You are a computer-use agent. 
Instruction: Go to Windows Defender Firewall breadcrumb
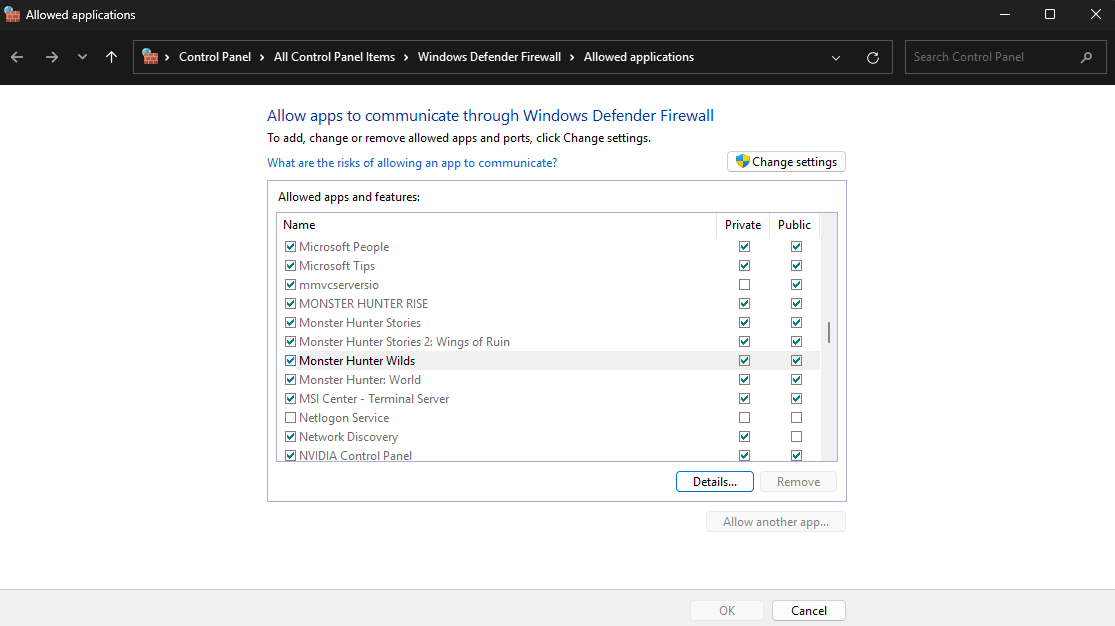pyautogui.click(x=489, y=57)
